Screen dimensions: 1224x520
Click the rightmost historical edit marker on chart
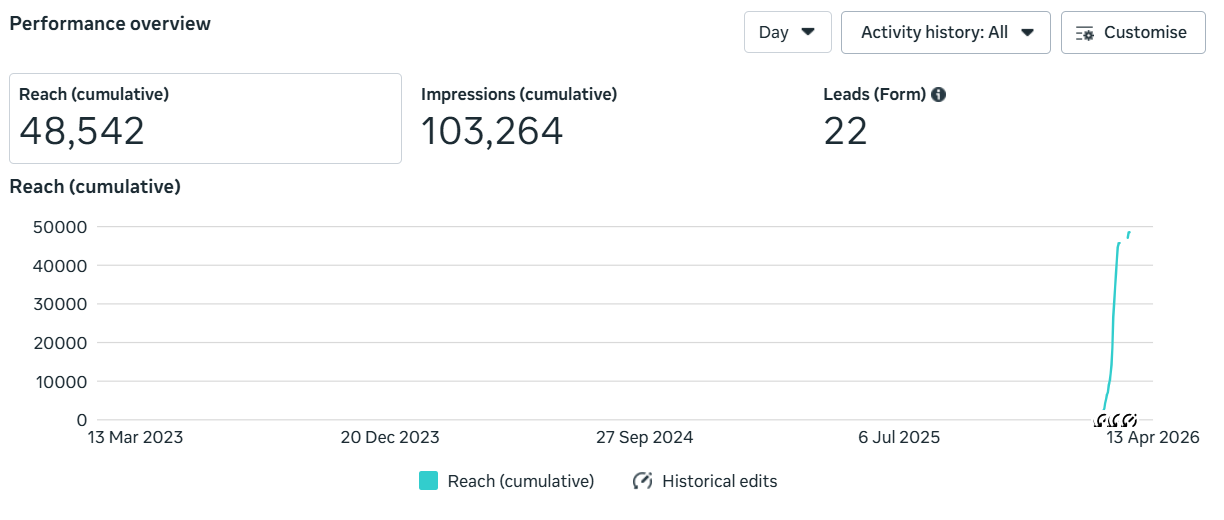point(1130,420)
